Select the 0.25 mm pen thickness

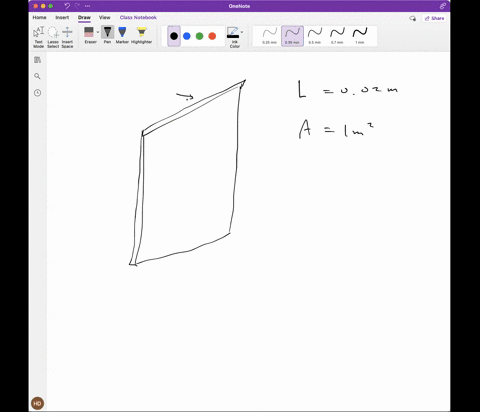(x=270, y=36)
